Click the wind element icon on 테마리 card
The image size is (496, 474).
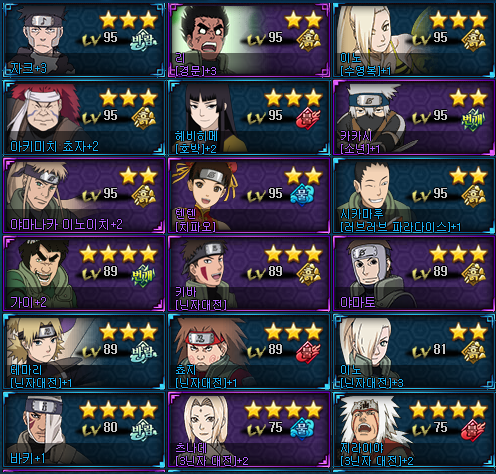point(143,352)
